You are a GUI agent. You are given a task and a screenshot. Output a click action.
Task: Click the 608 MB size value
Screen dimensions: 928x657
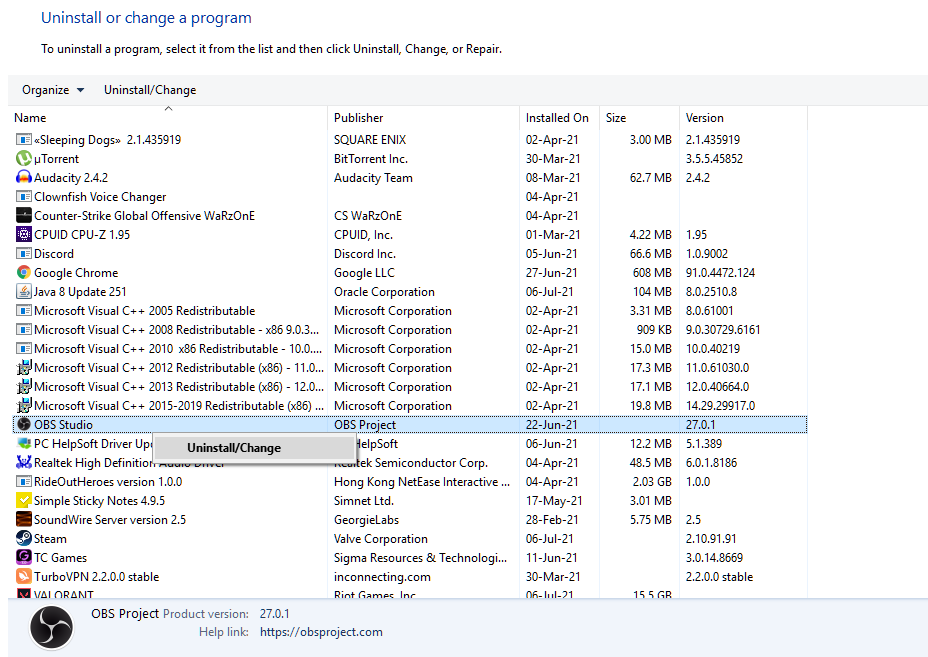coord(652,273)
